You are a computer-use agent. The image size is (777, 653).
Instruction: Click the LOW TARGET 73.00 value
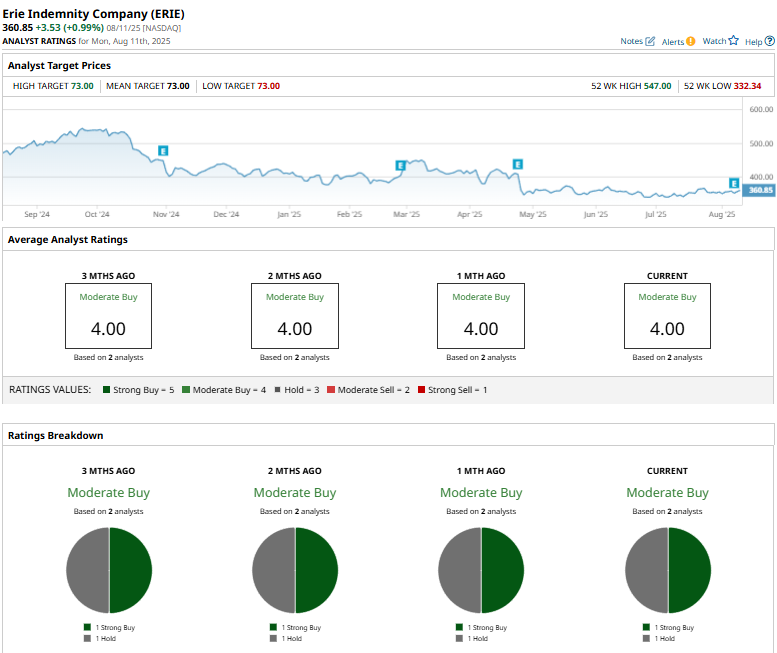click(269, 86)
